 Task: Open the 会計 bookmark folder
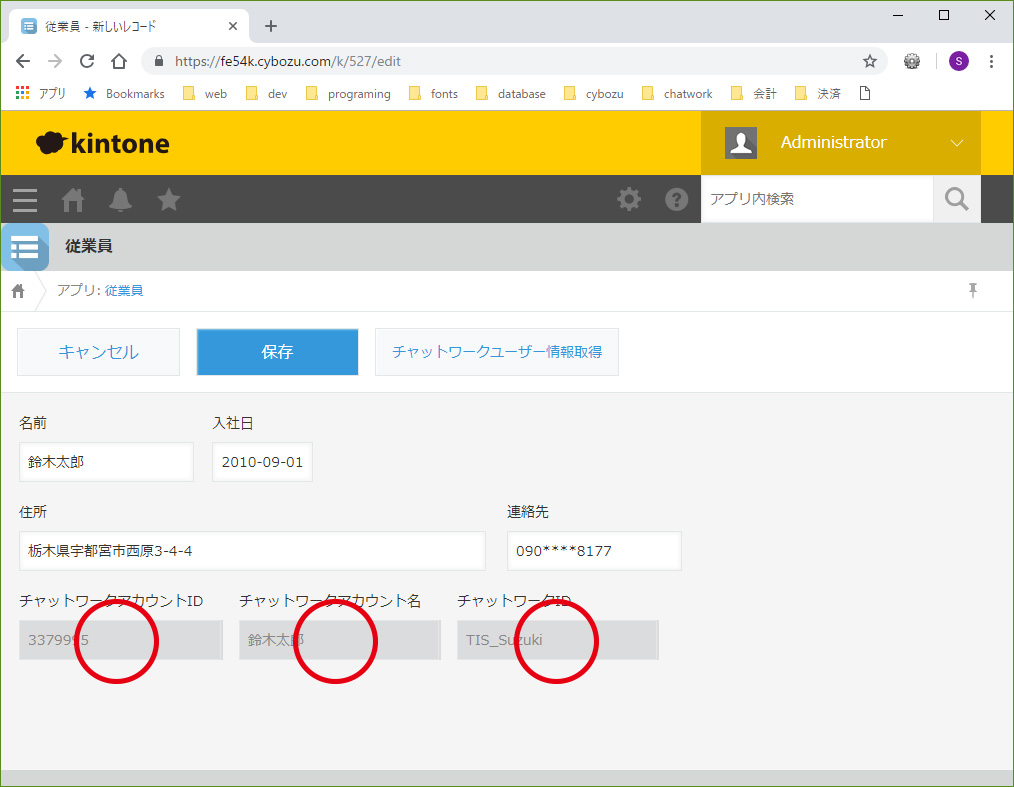[753, 94]
